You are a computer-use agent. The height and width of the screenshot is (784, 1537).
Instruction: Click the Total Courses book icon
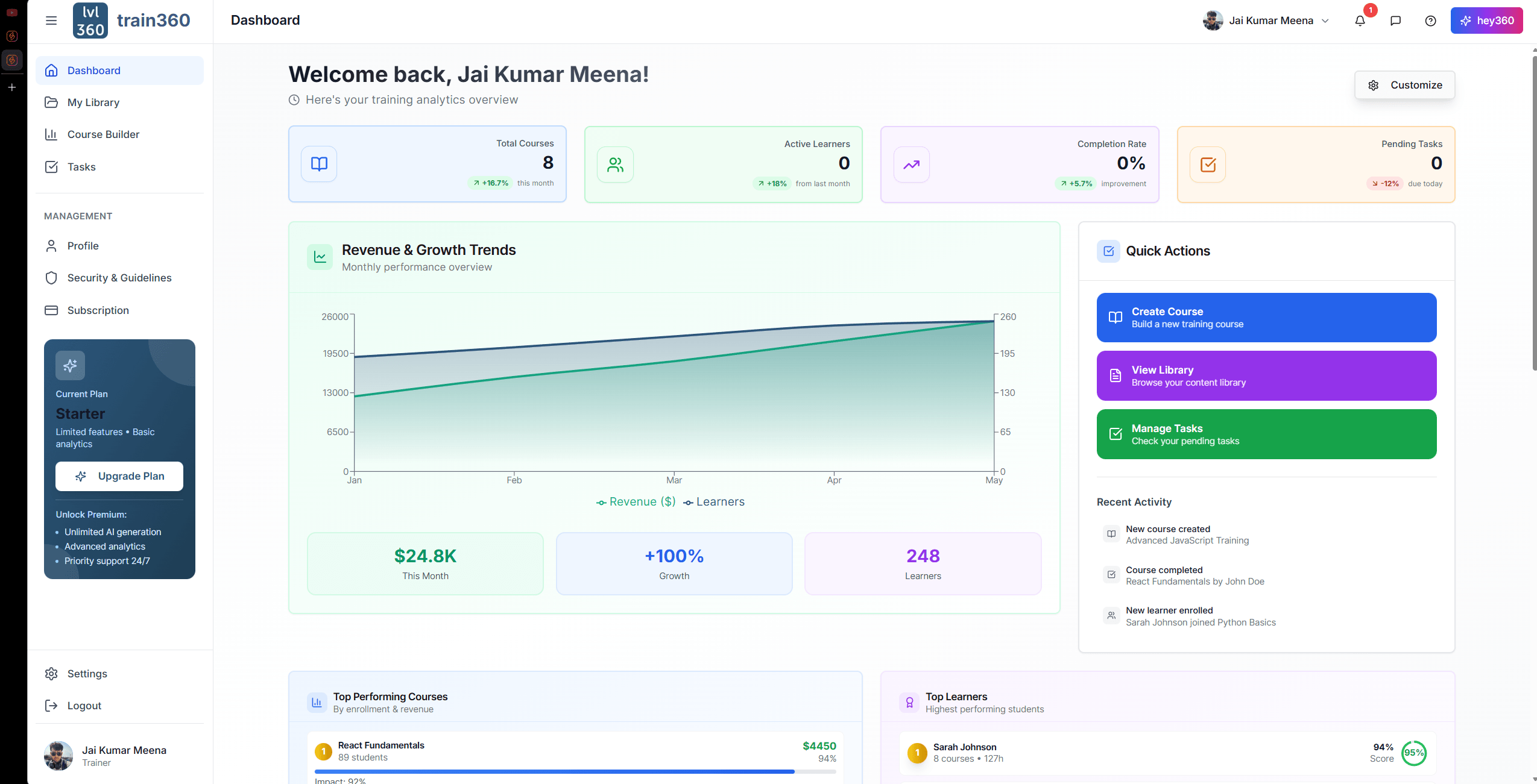tap(319, 164)
